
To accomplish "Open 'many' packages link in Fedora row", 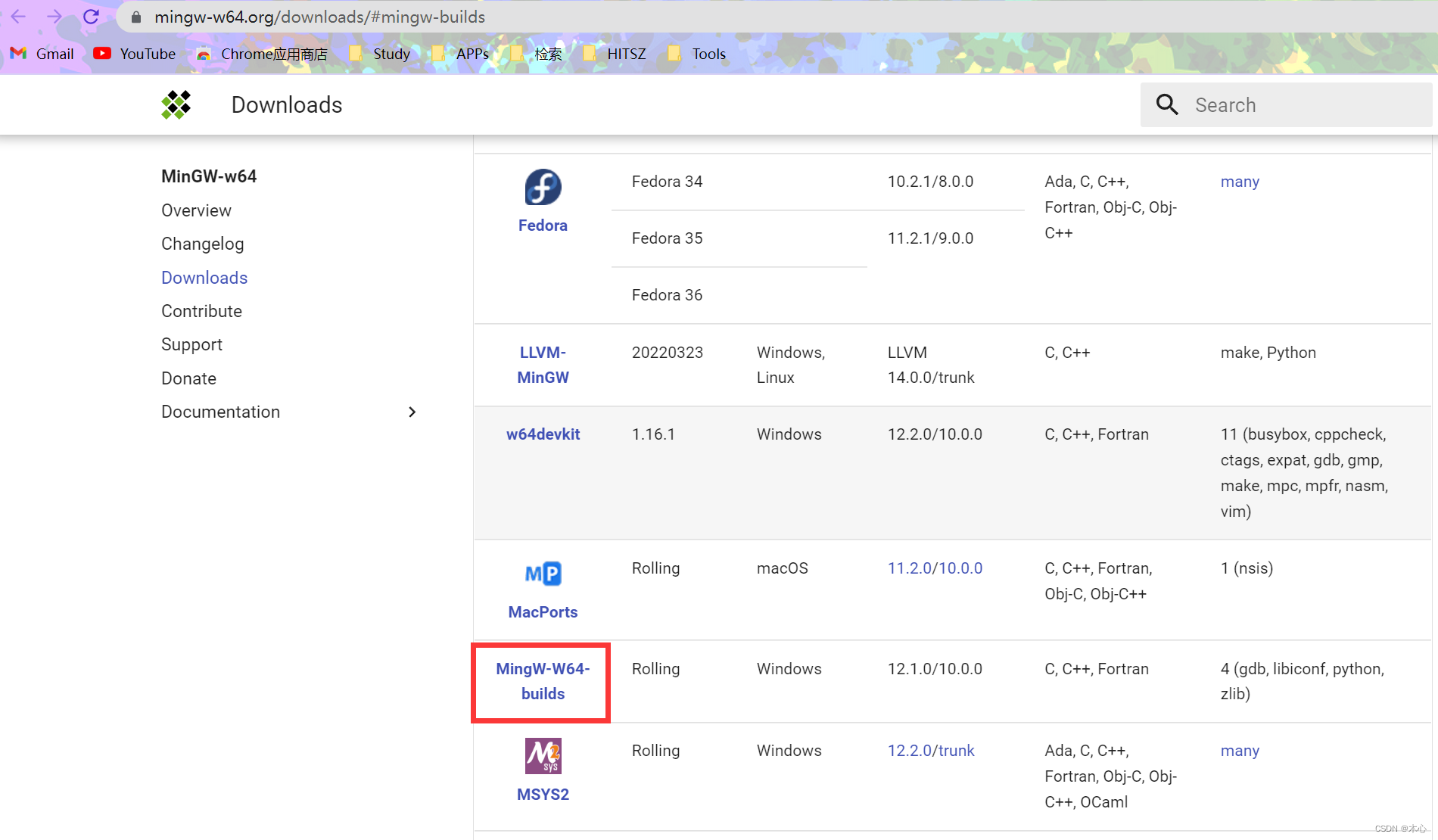I will point(1240,182).
